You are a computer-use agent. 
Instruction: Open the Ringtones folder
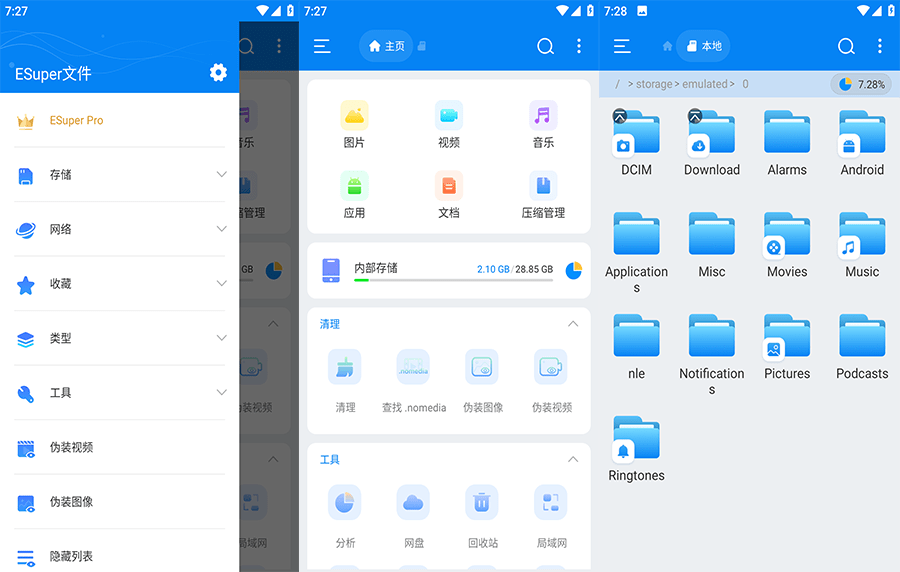pos(636,449)
